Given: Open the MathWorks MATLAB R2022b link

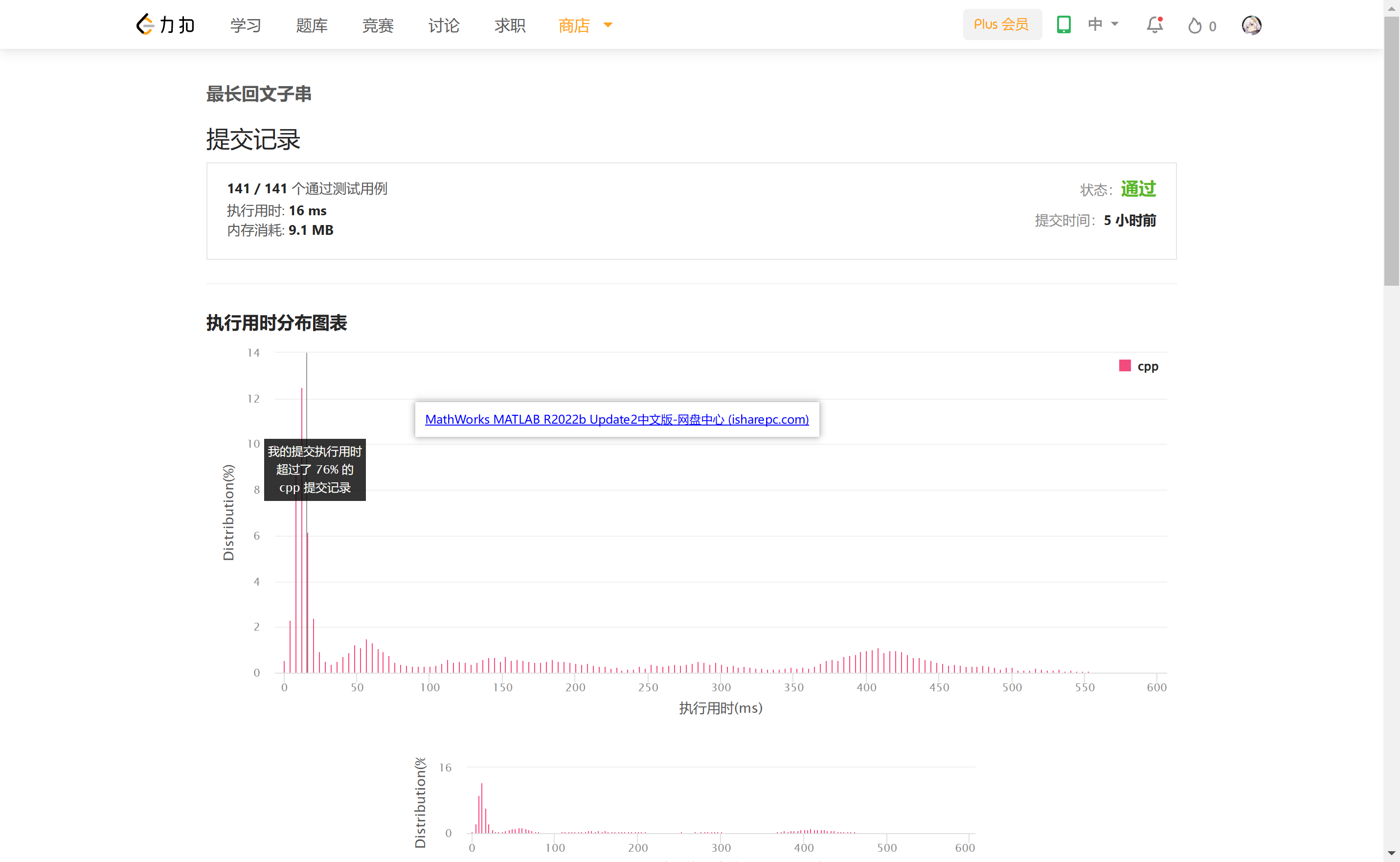Looking at the screenshot, I should pyautogui.click(x=617, y=419).
